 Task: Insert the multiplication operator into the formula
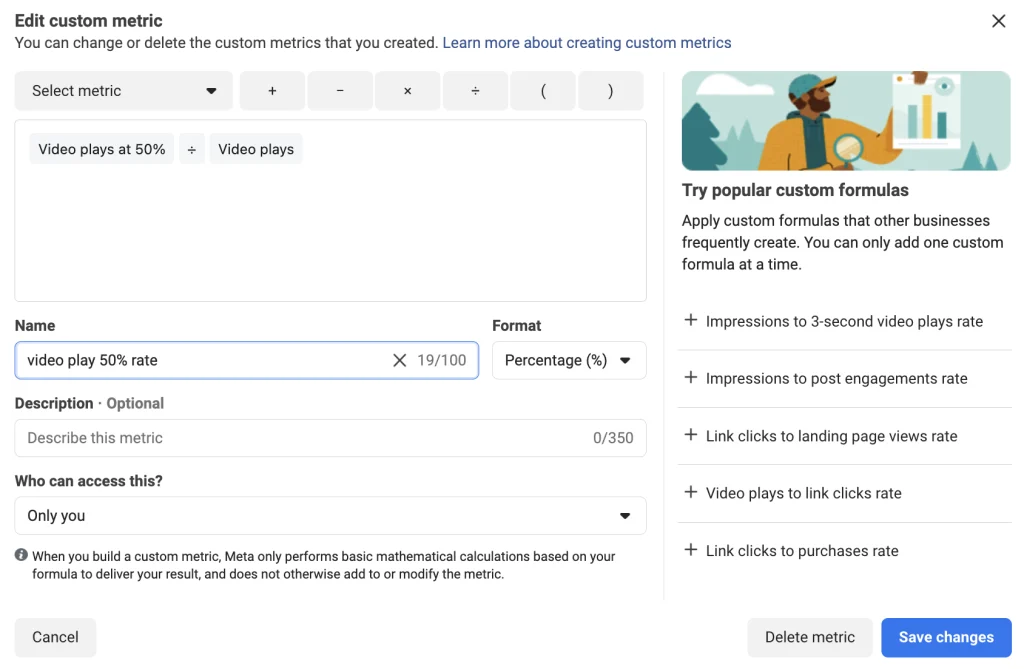click(x=407, y=90)
